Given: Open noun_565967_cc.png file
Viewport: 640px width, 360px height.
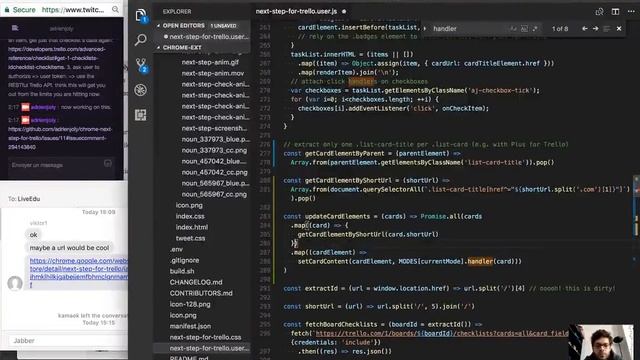Looking at the screenshot, I should [214, 194].
